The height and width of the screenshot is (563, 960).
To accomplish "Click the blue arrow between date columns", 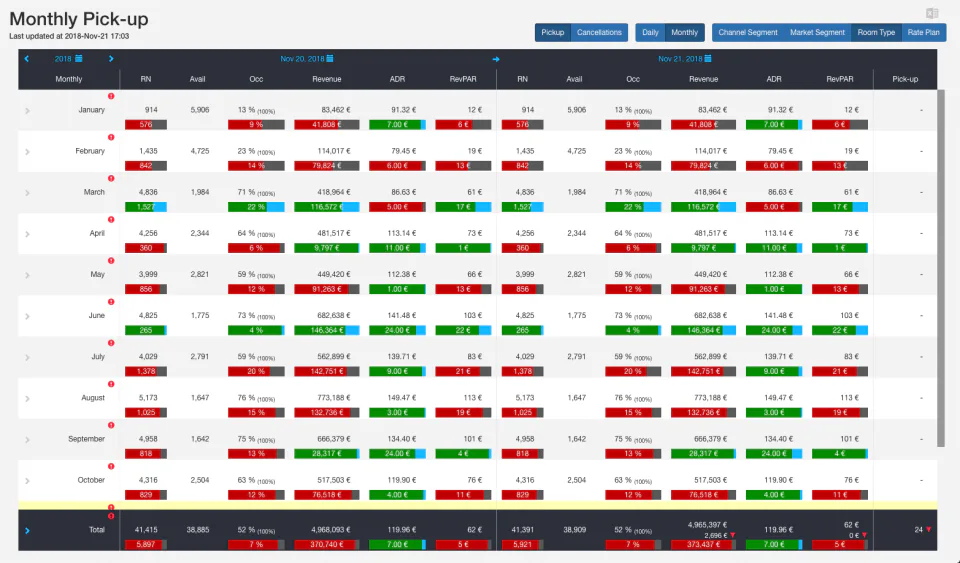I will pyautogui.click(x=496, y=59).
